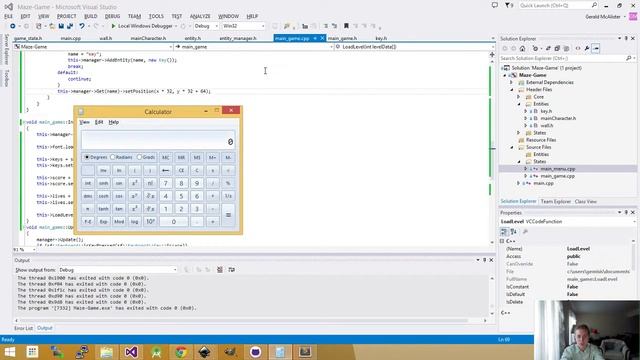Save the file with the toolbar Save icon
The height and width of the screenshot is (360, 640).
pos(61,26)
